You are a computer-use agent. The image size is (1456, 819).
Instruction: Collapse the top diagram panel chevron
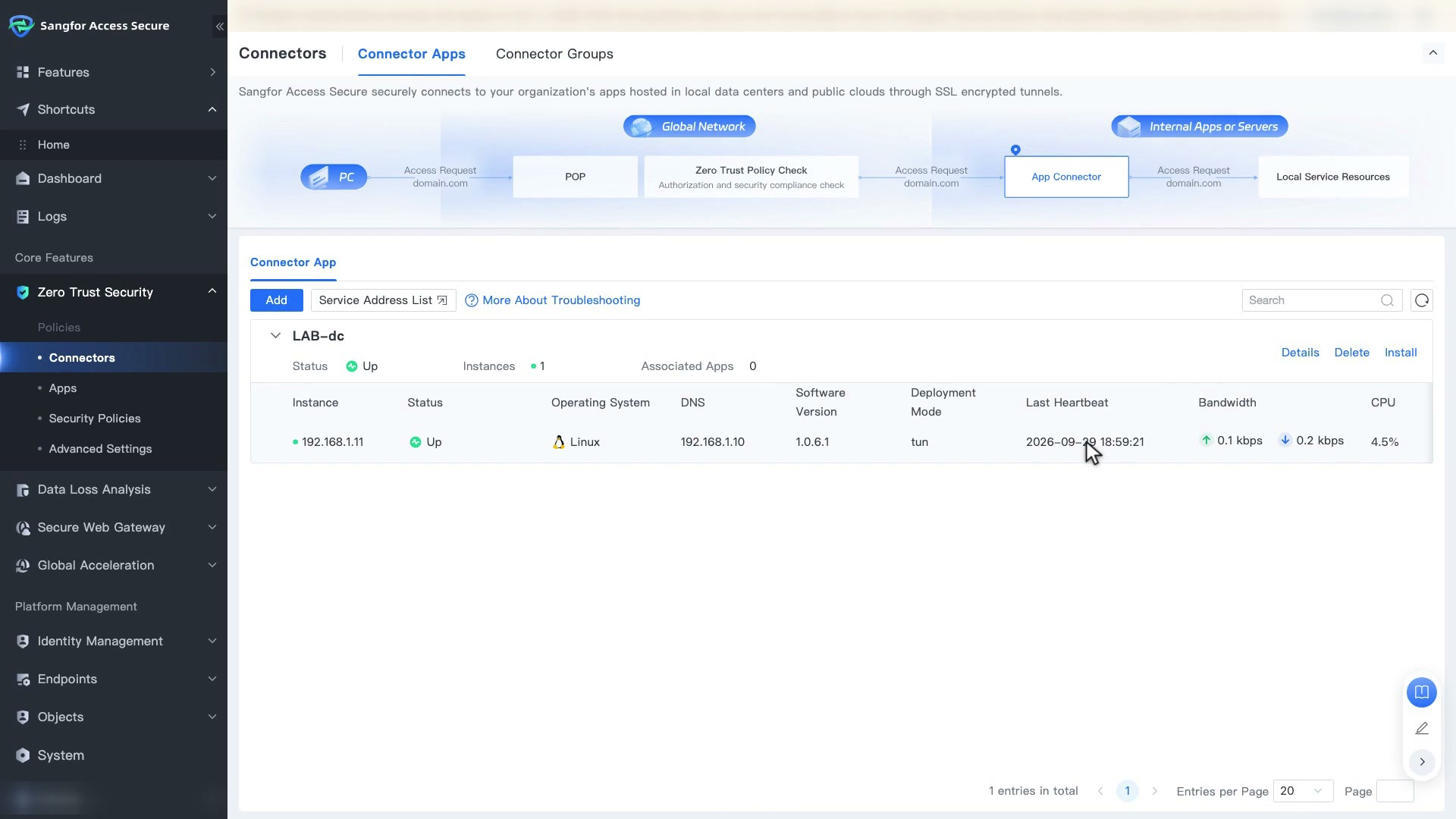pos(1432,52)
